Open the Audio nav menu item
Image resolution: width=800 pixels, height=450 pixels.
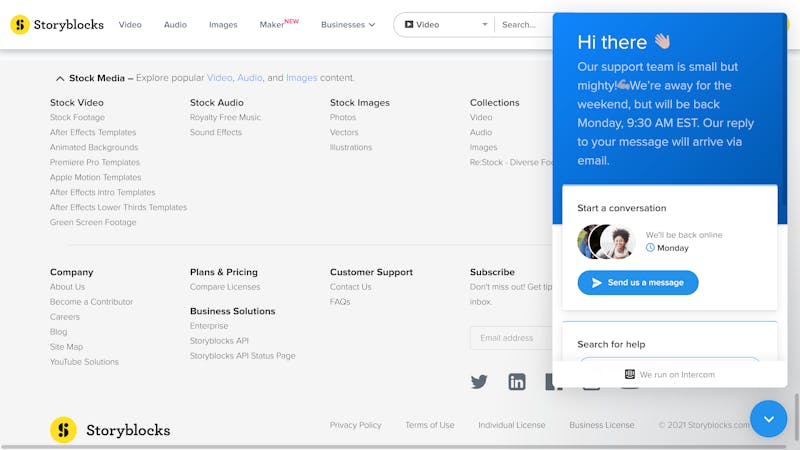point(175,24)
